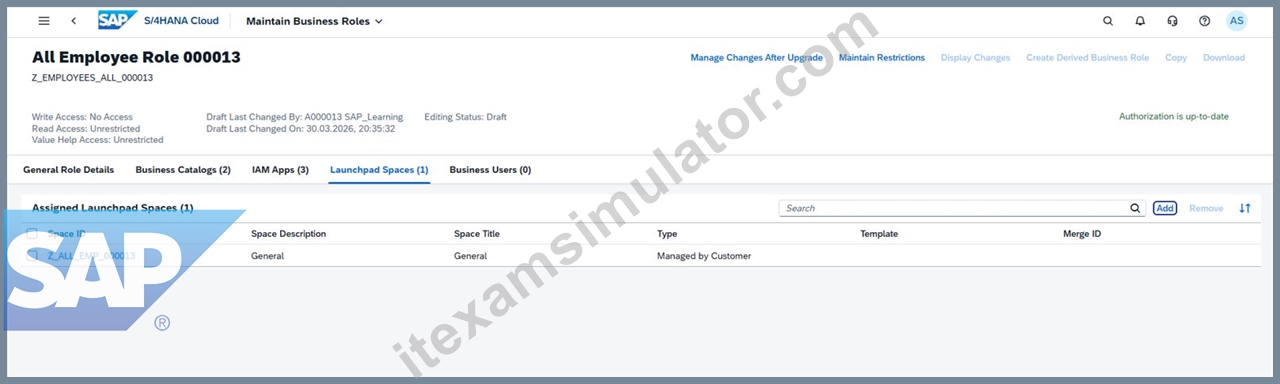
Task: Open the AS user profile avatar
Action: pyautogui.click(x=1237, y=21)
